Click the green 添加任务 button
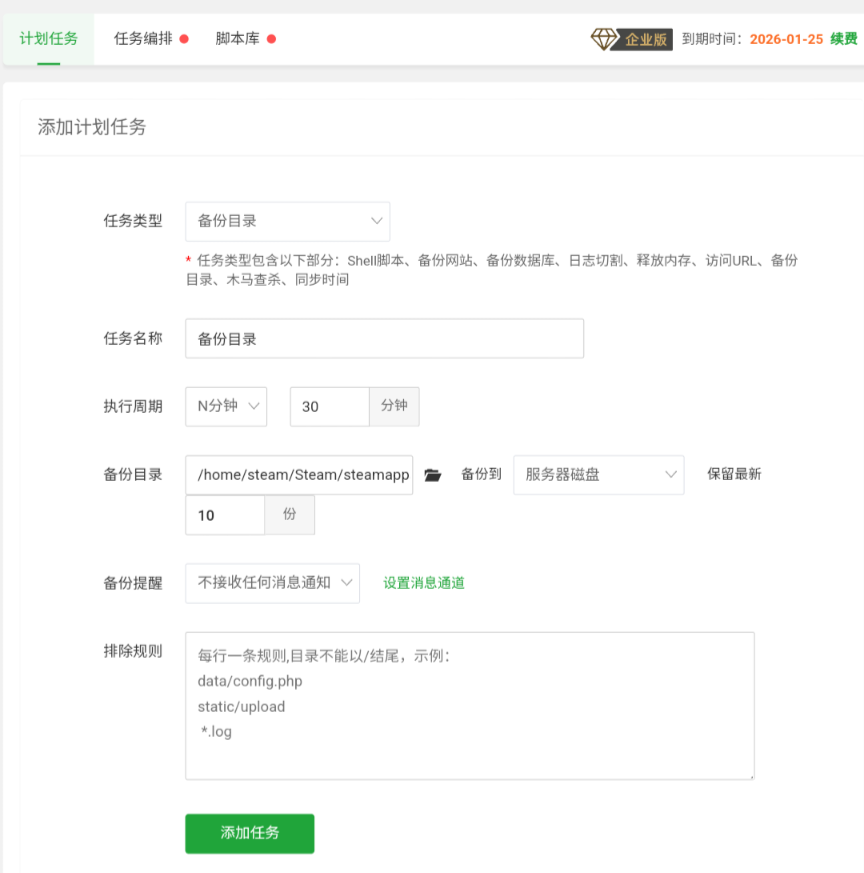Viewport: 864px width, 873px height. [250, 833]
